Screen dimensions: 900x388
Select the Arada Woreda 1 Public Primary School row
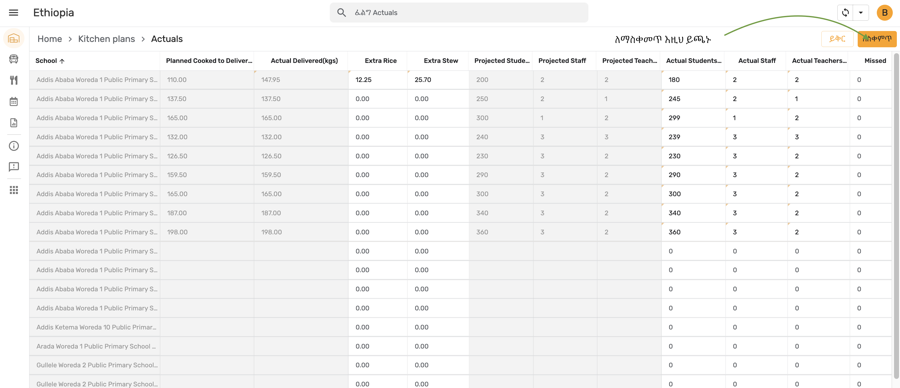click(x=461, y=346)
